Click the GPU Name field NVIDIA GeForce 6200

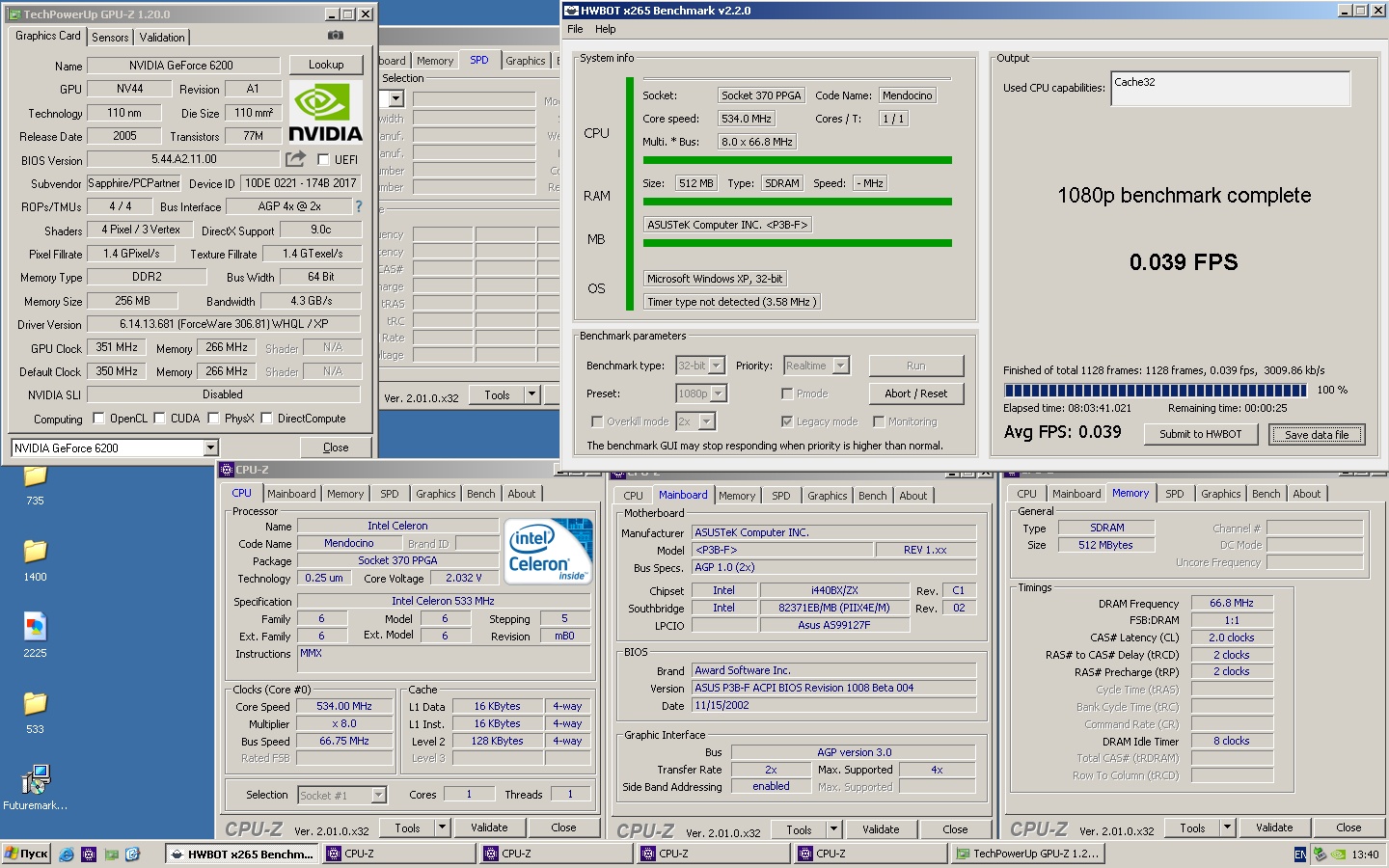coord(183,66)
